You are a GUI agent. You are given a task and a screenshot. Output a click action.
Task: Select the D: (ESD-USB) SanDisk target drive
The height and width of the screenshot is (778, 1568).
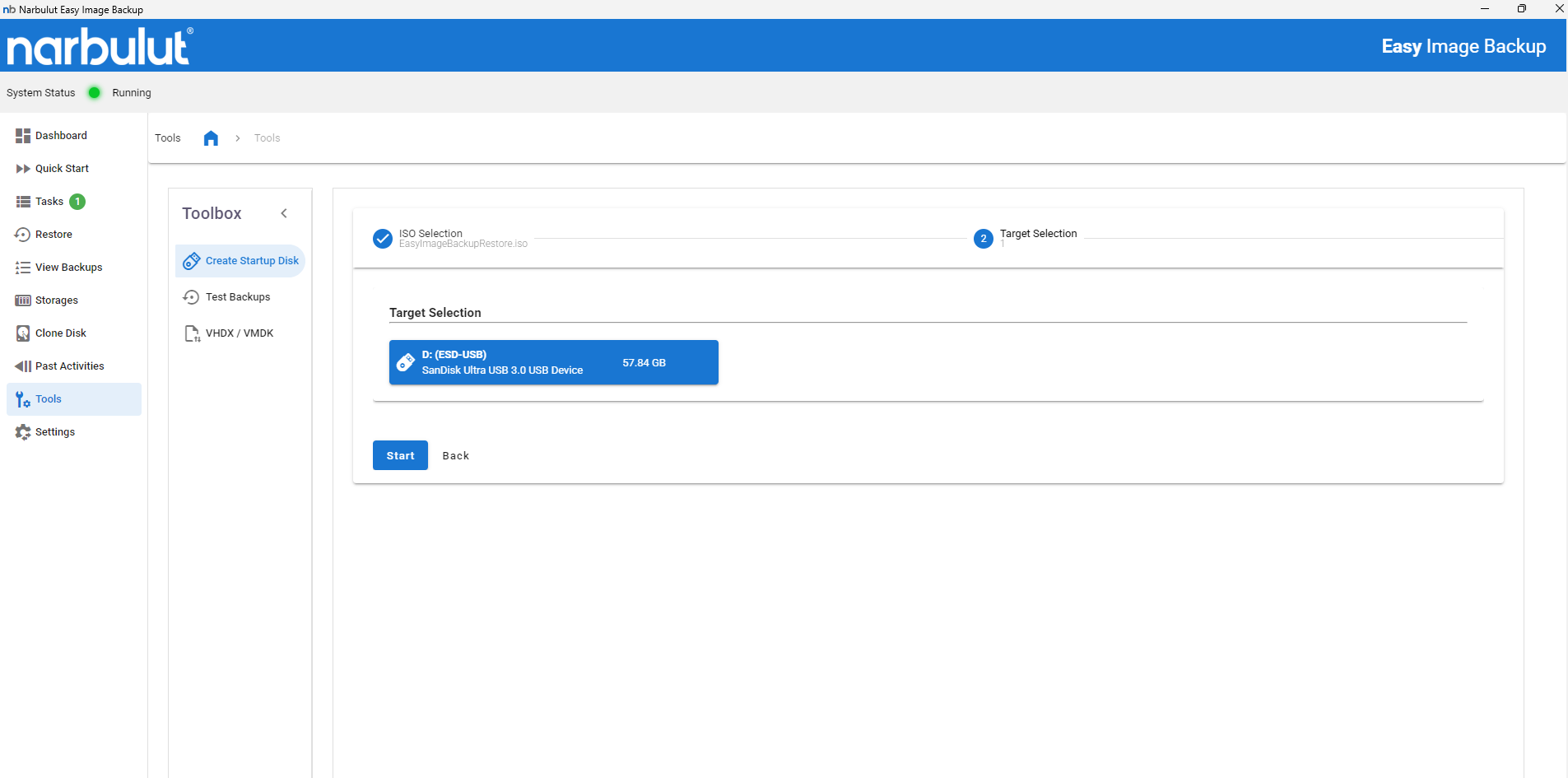(x=553, y=362)
